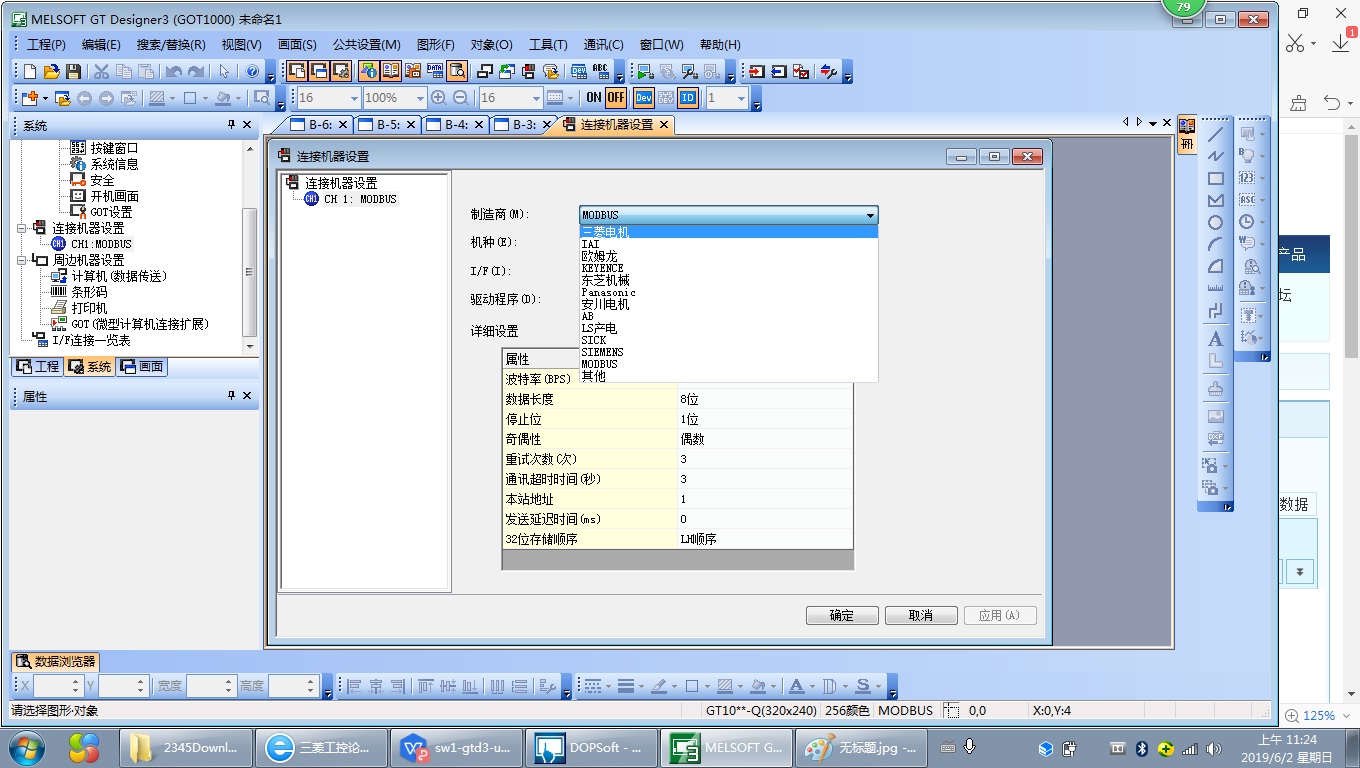Toggle the ON state button
This screenshot has height=768, width=1360.
(x=594, y=98)
